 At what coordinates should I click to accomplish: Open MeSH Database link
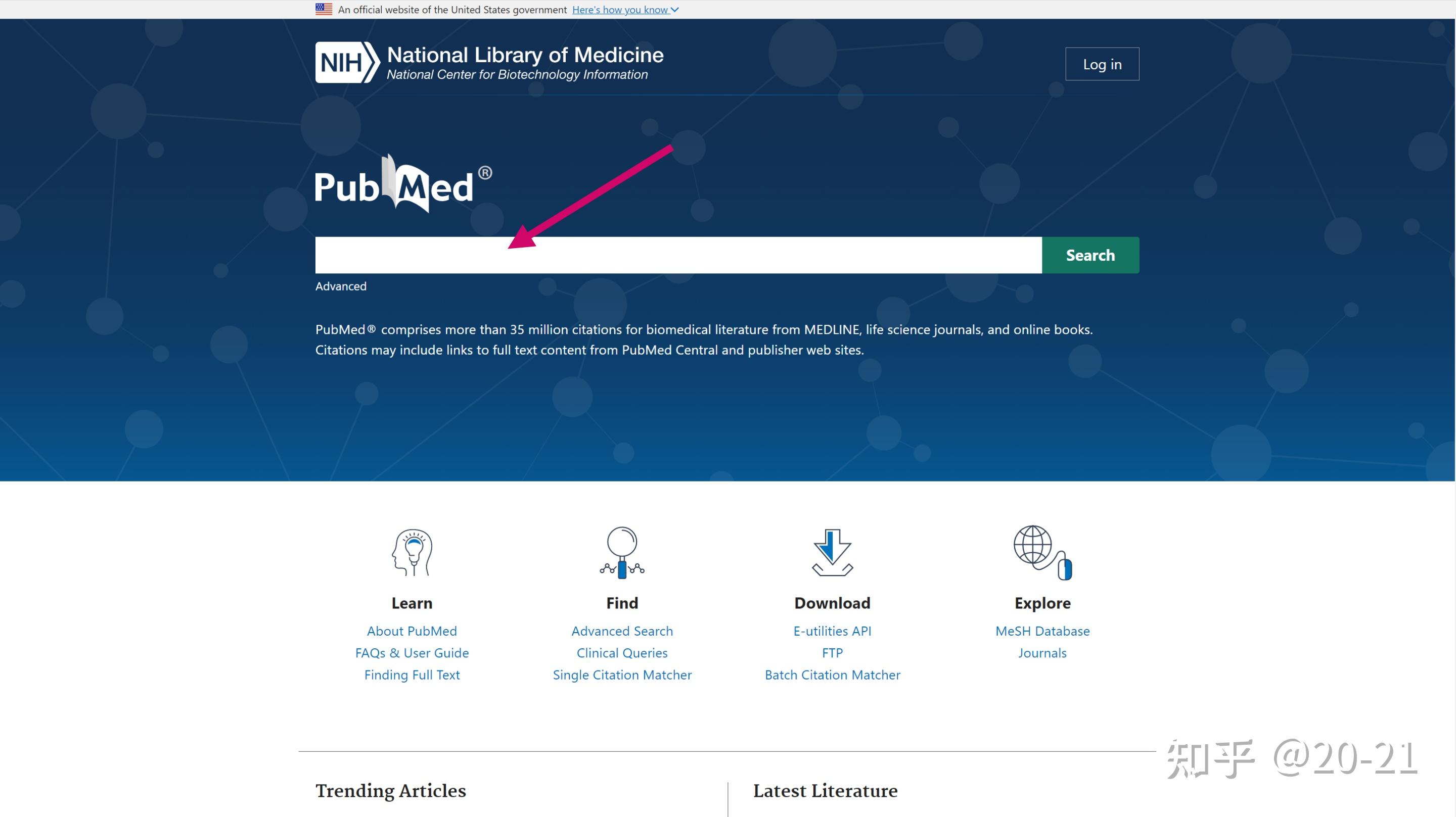(x=1042, y=631)
